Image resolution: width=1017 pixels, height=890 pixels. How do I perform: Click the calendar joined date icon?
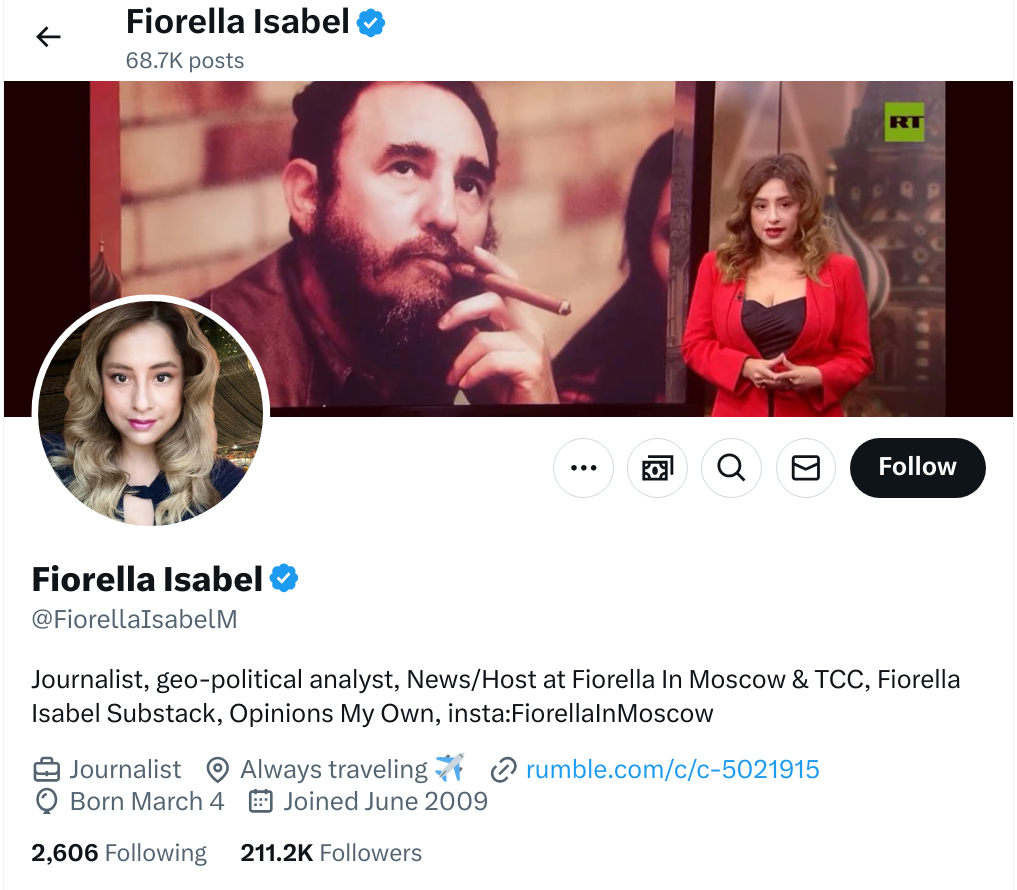[260, 801]
